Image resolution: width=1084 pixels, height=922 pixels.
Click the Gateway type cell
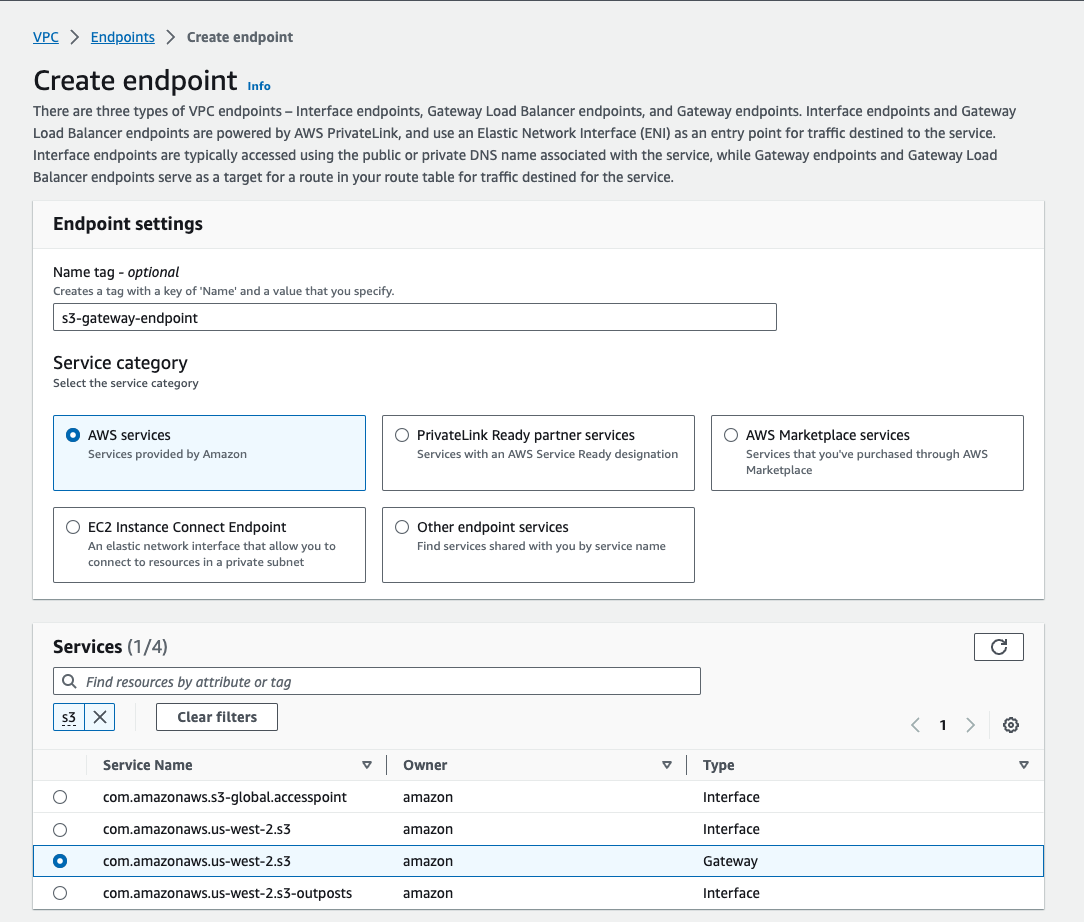coord(730,861)
